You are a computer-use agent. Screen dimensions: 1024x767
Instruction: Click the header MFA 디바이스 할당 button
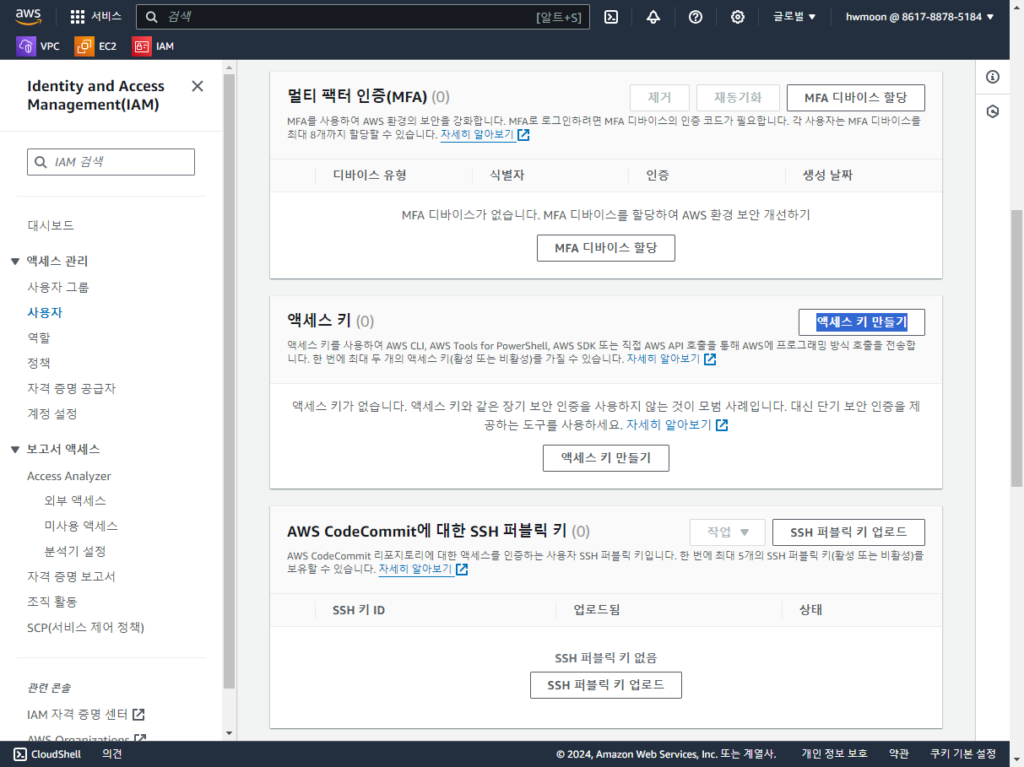pos(856,98)
